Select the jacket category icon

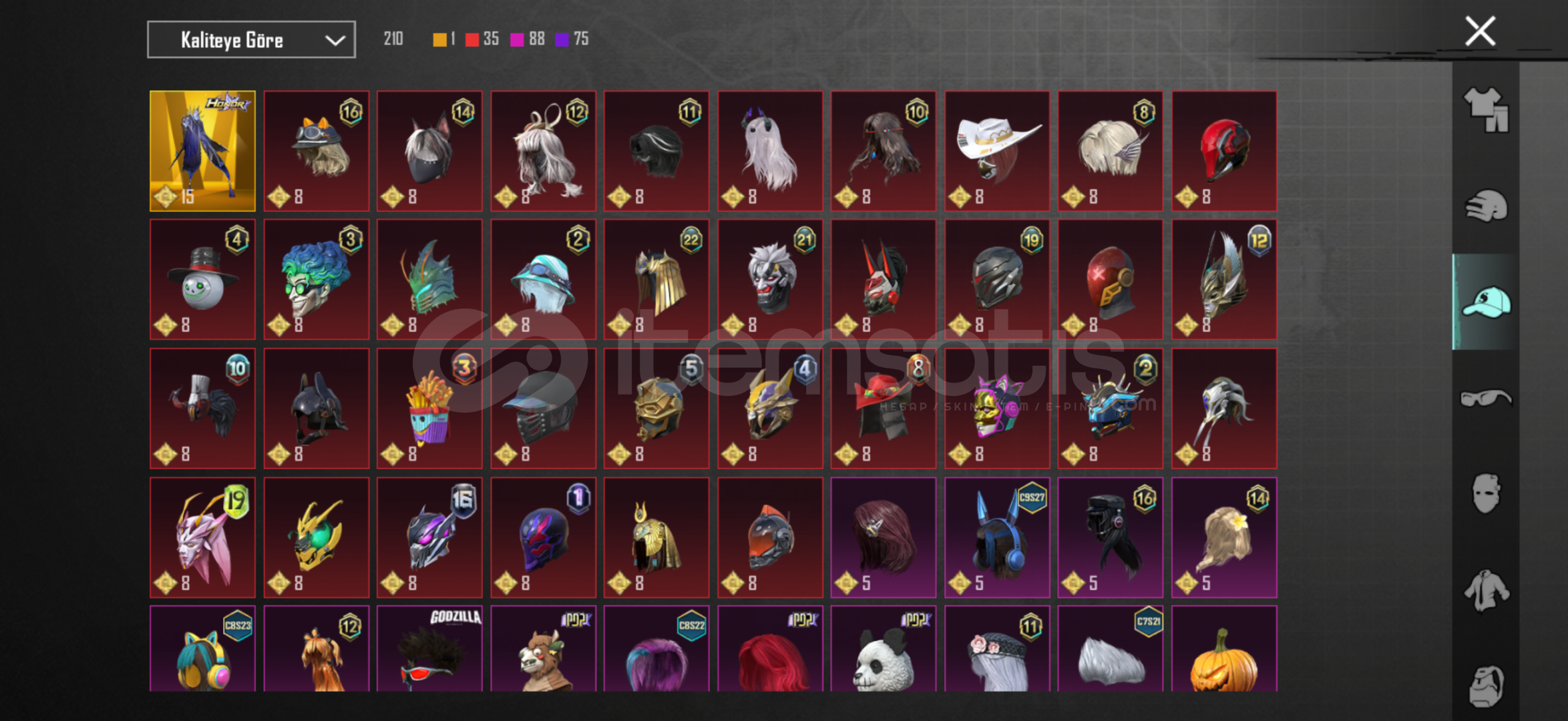click(x=1486, y=590)
